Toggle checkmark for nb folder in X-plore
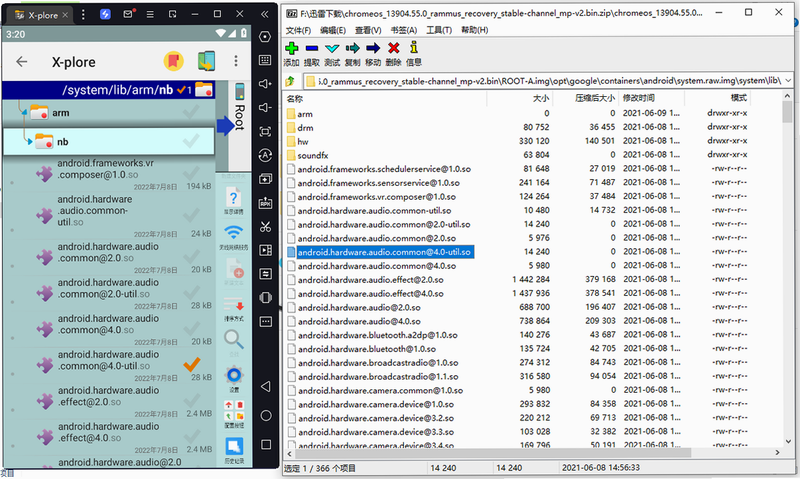This screenshot has height=479, width=800. click(x=191, y=141)
